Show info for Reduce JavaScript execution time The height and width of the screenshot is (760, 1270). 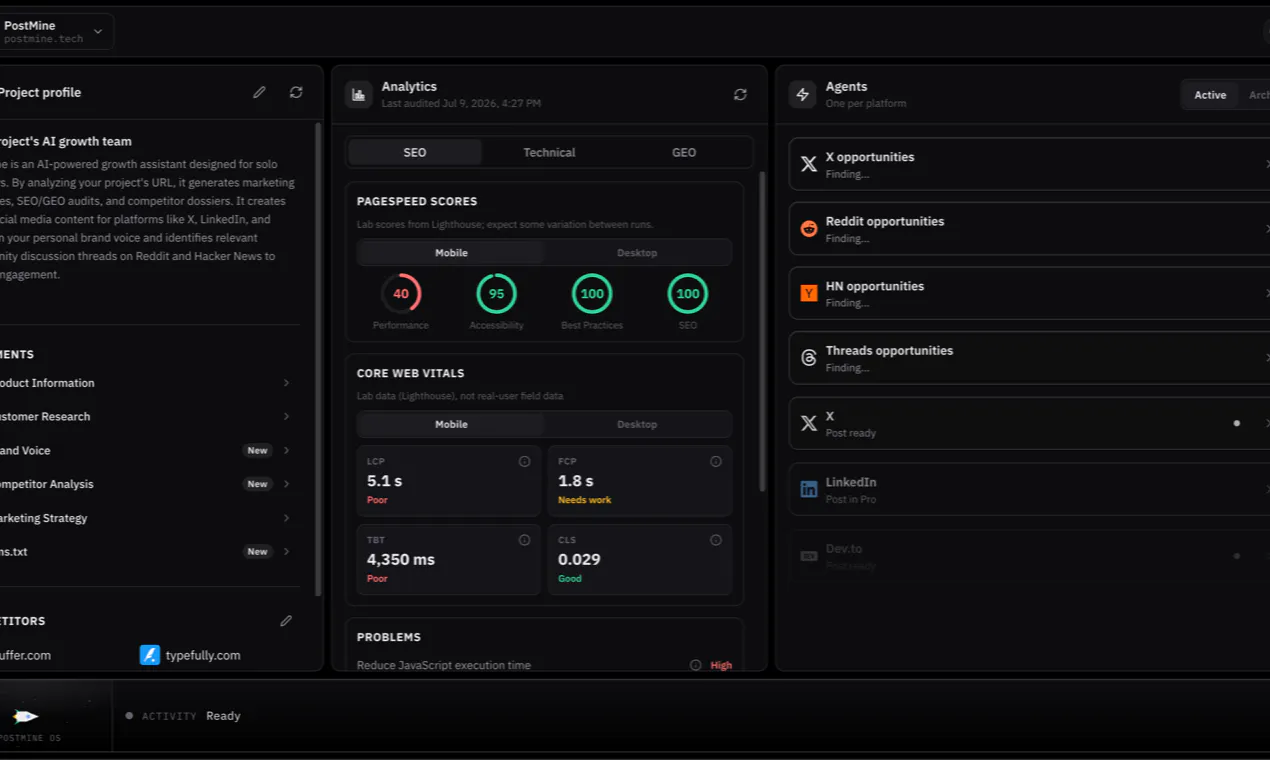[x=695, y=665]
